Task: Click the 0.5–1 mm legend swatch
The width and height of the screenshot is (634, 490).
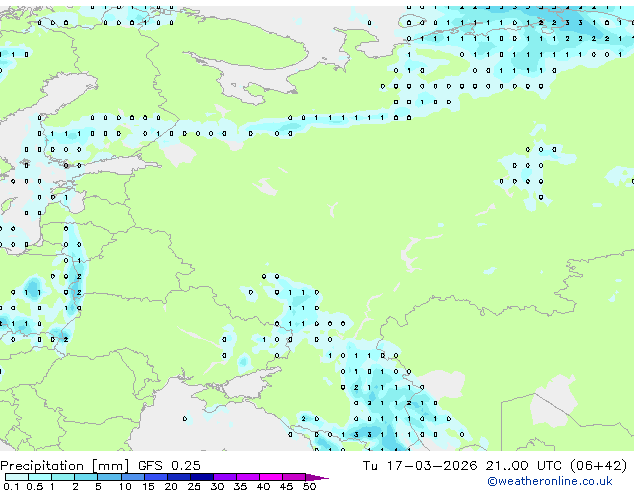Action: [40, 477]
